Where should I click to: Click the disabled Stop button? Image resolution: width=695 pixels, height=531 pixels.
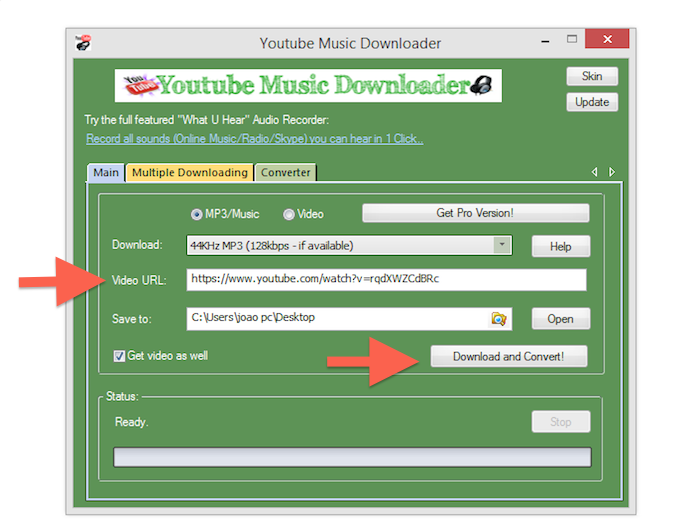(561, 422)
